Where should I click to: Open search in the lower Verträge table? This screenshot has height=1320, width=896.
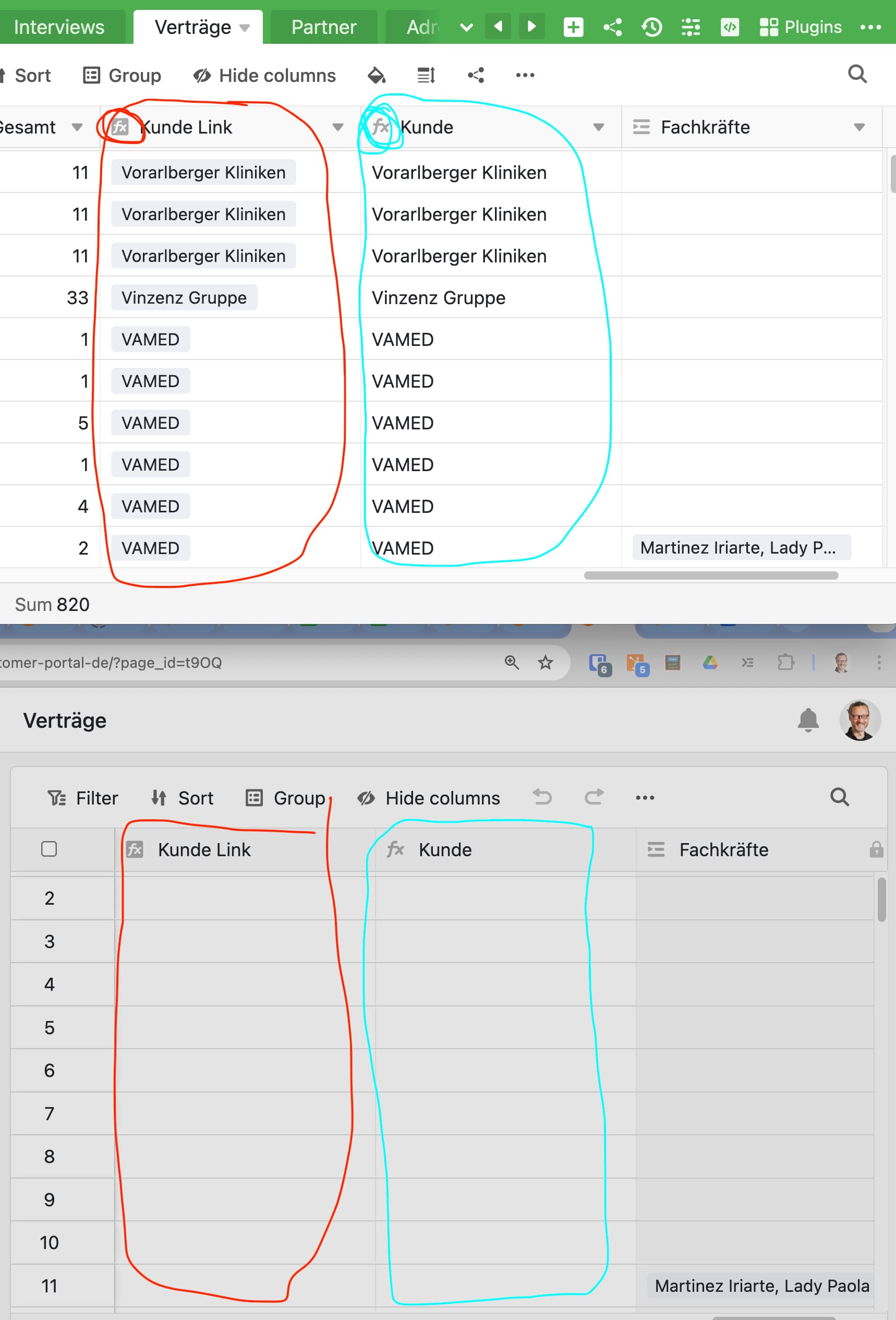pos(839,797)
